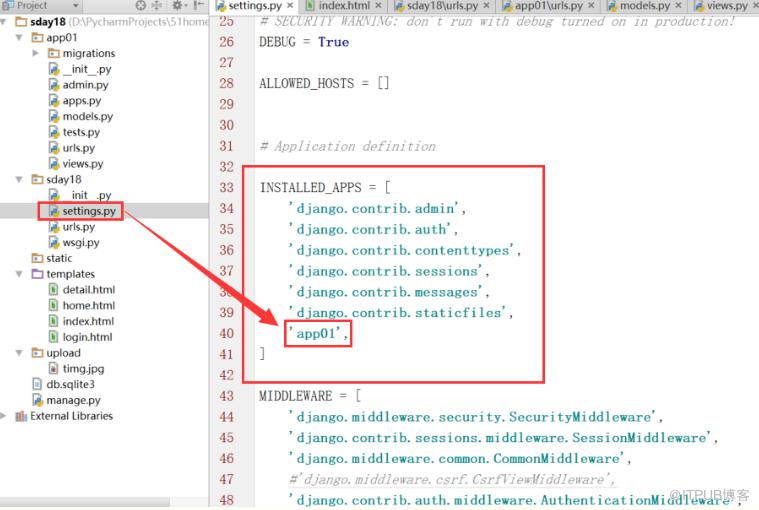Select __init__.py under sday18 package

[x=80, y=195]
